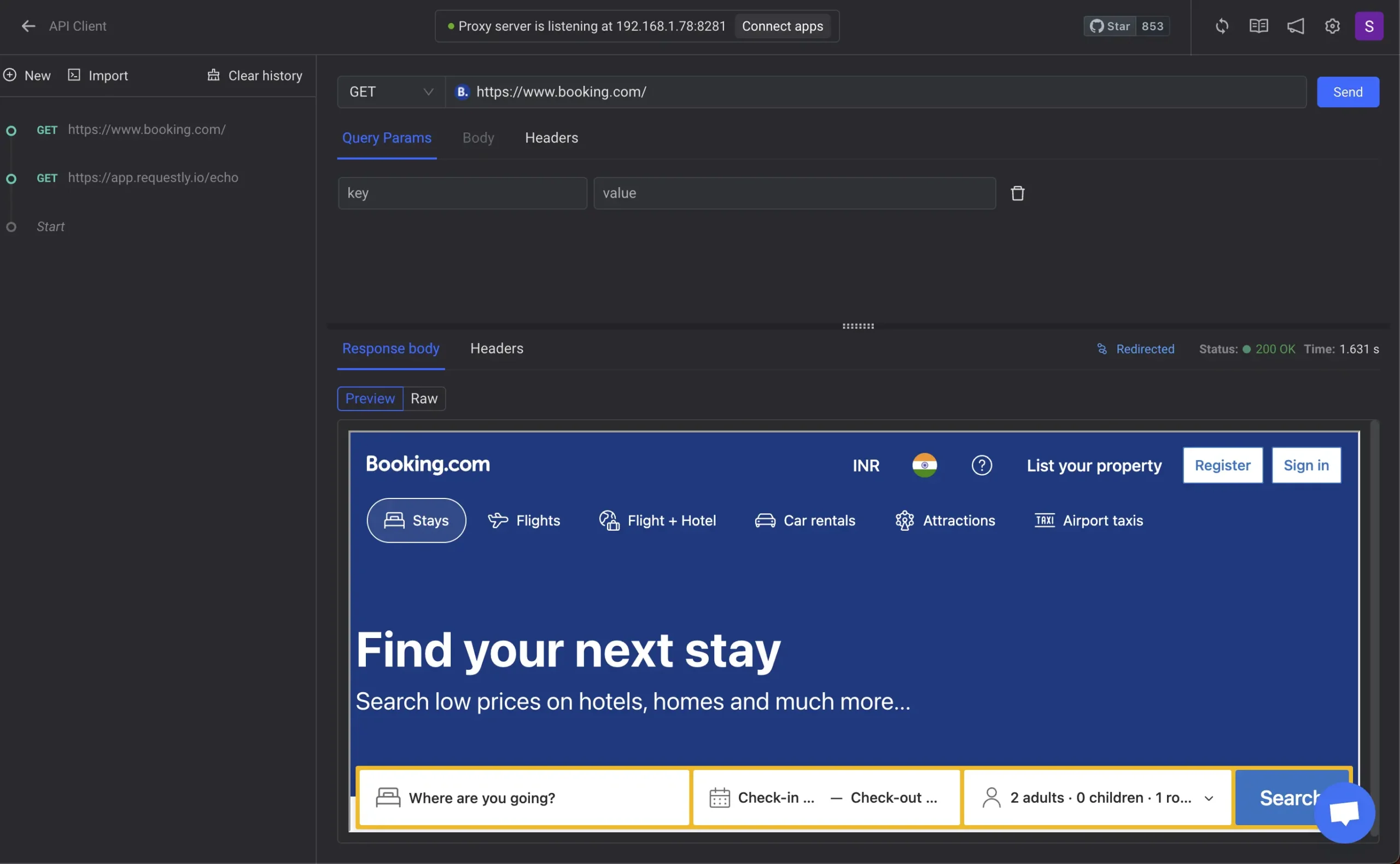Open the purple S profile avatar
The image size is (1400, 864).
(x=1369, y=26)
